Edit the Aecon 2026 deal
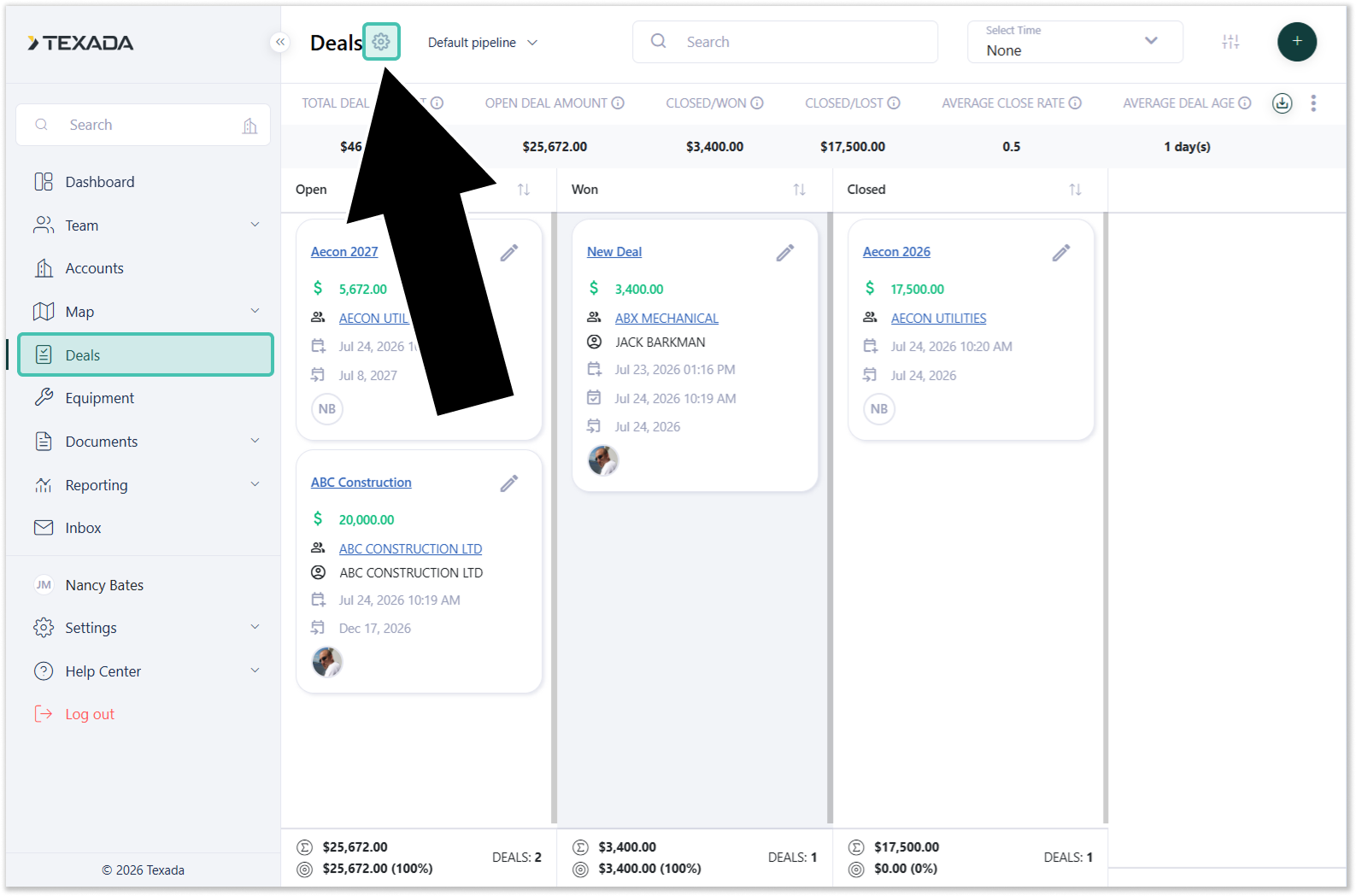The image size is (1356, 896). (x=1061, y=253)
